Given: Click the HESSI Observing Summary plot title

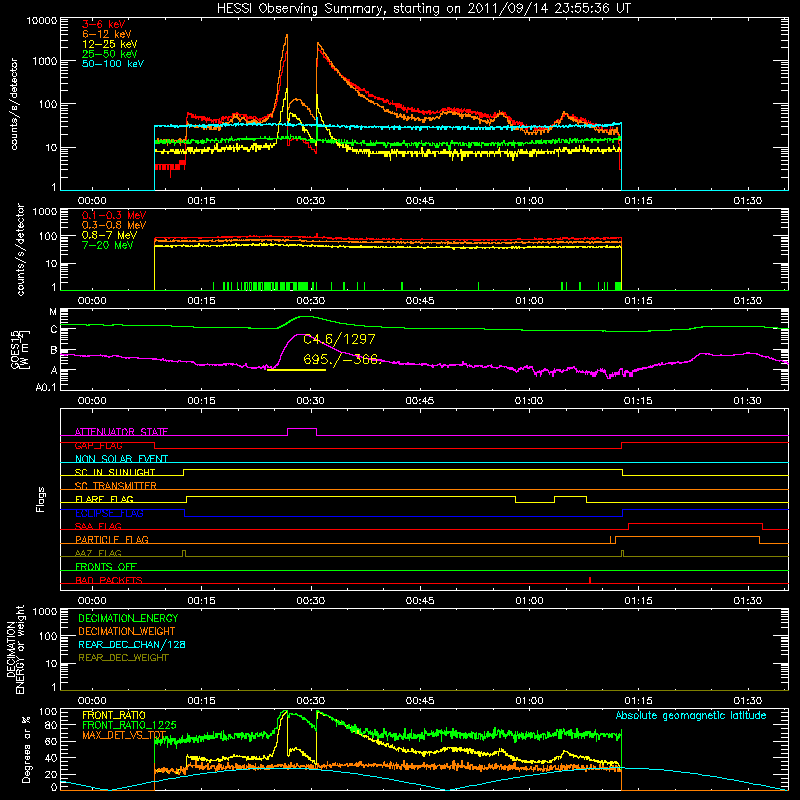Looking at the screenshot, I should pos(423,9).
